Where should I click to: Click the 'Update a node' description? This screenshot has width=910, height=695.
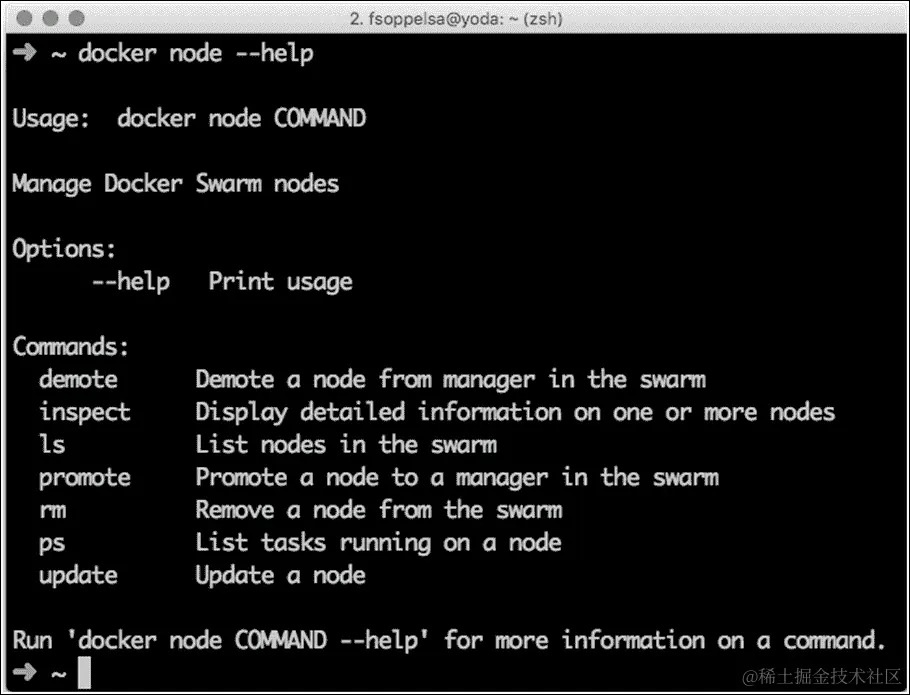tap(280, 575)
